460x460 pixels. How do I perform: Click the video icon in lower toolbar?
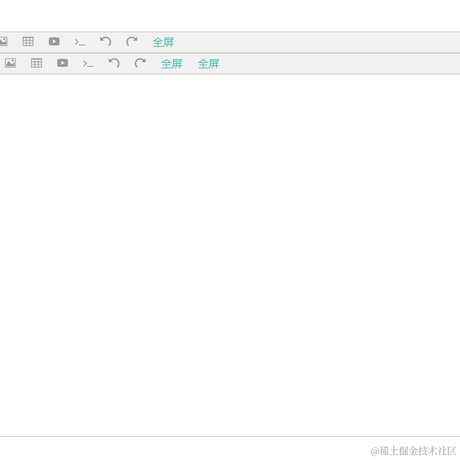pos(62,63)
